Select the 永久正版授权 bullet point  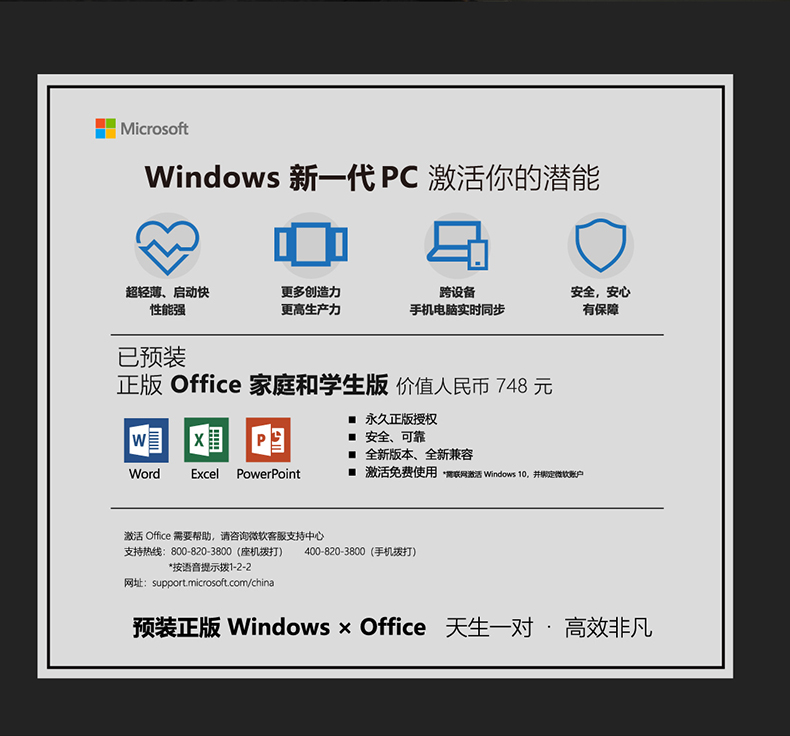401,419
